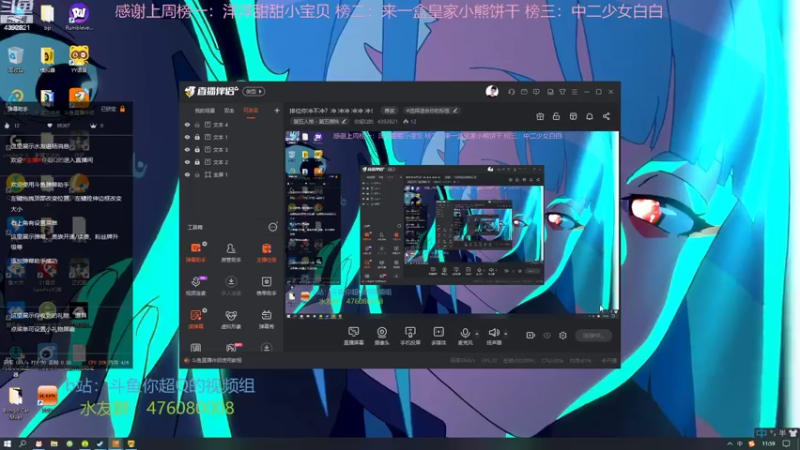The image size is (800, 450).
Task: Open hamburger menu in title bar
Action: click(574, 92)
